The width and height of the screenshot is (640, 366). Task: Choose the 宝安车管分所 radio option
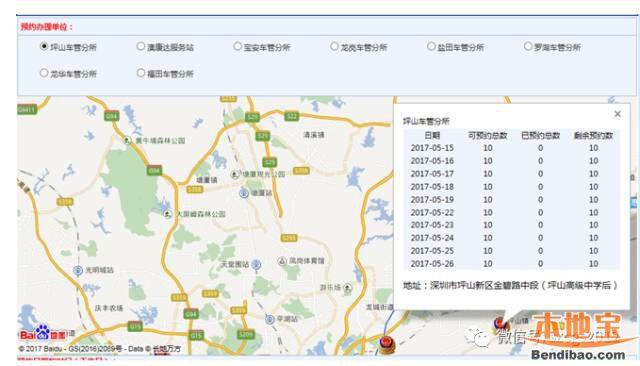click(x=238, y=46)
